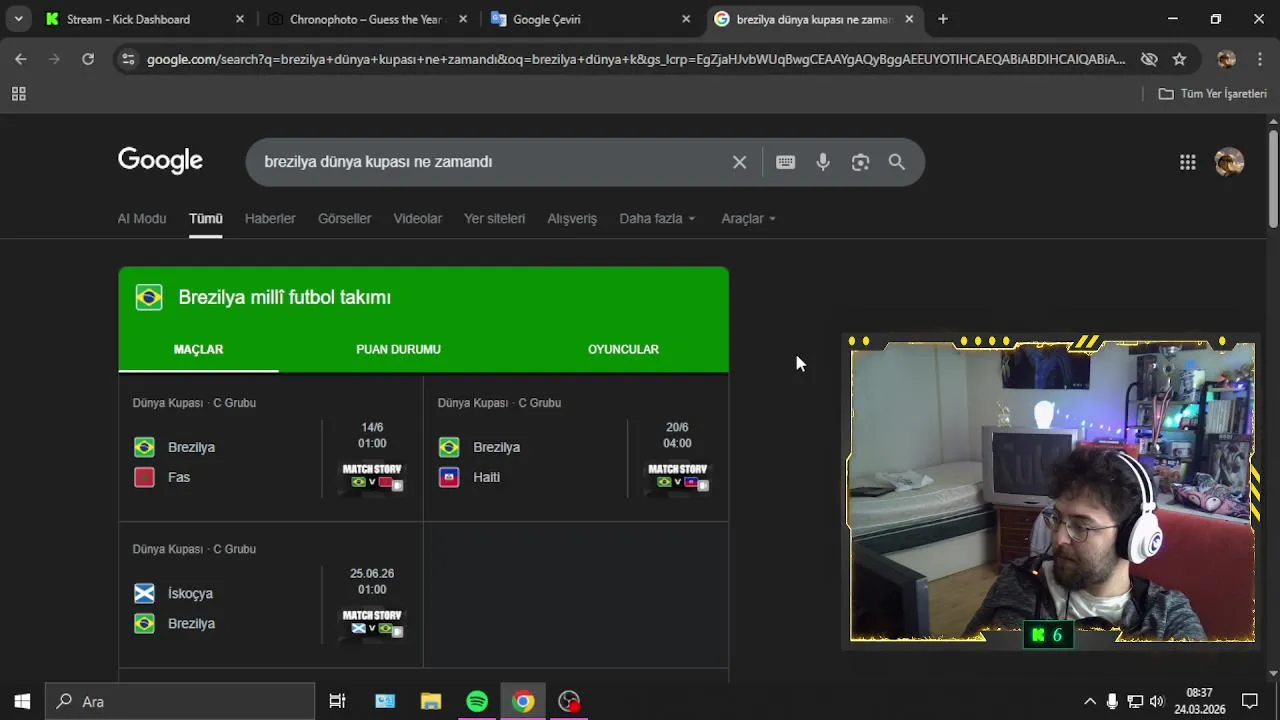
Task: Select the AI Modu search filter
Action: 142,218
